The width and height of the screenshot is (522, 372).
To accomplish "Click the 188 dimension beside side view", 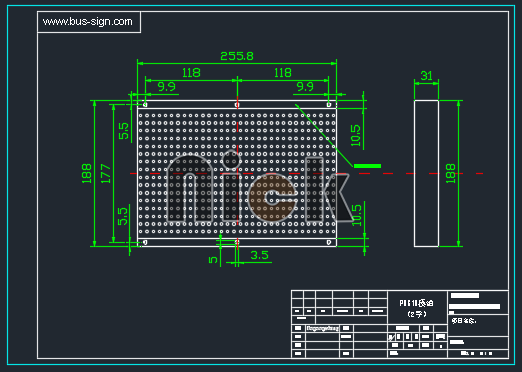I will [450, 173].
